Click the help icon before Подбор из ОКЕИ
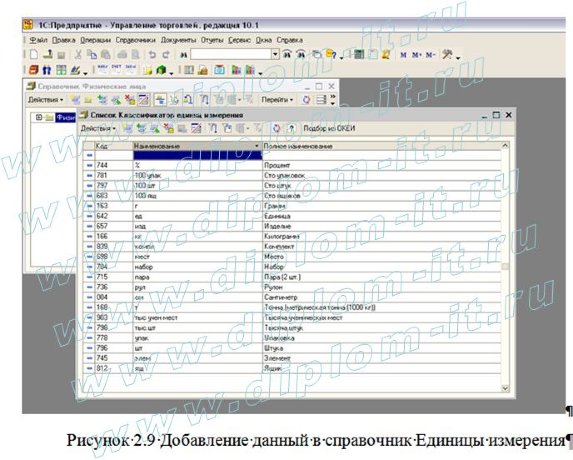 tap(291, 128)
